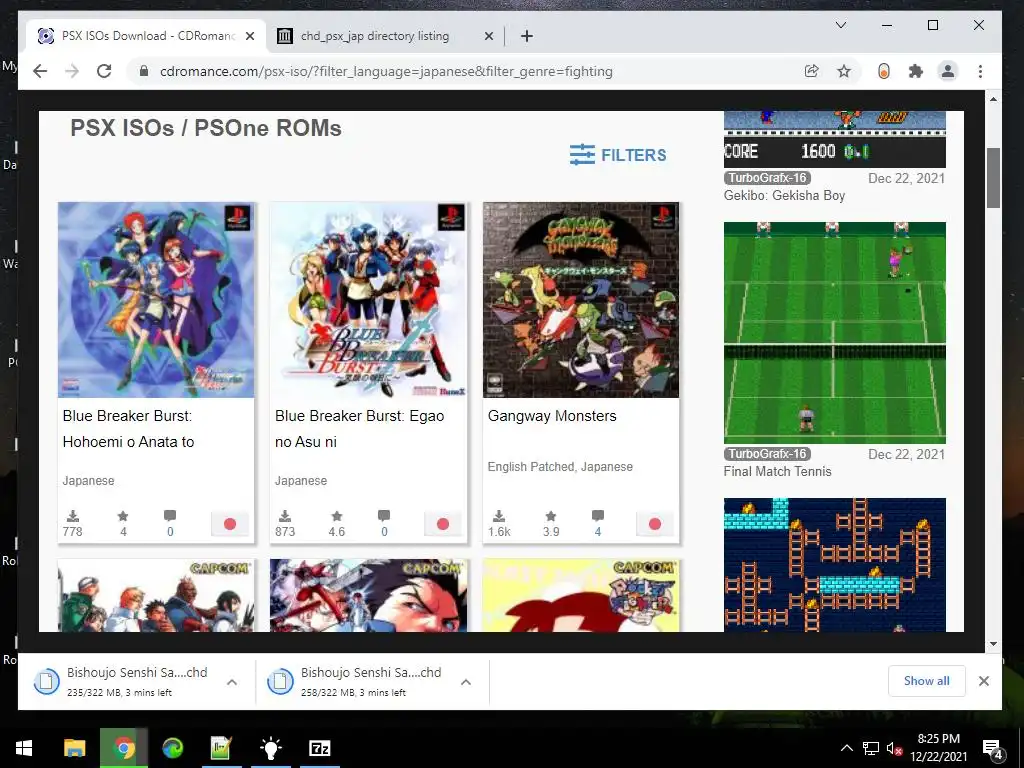Click the download icon showing 873
Viewport: 1024px width, 768px height.
click(x=285, y=516)
